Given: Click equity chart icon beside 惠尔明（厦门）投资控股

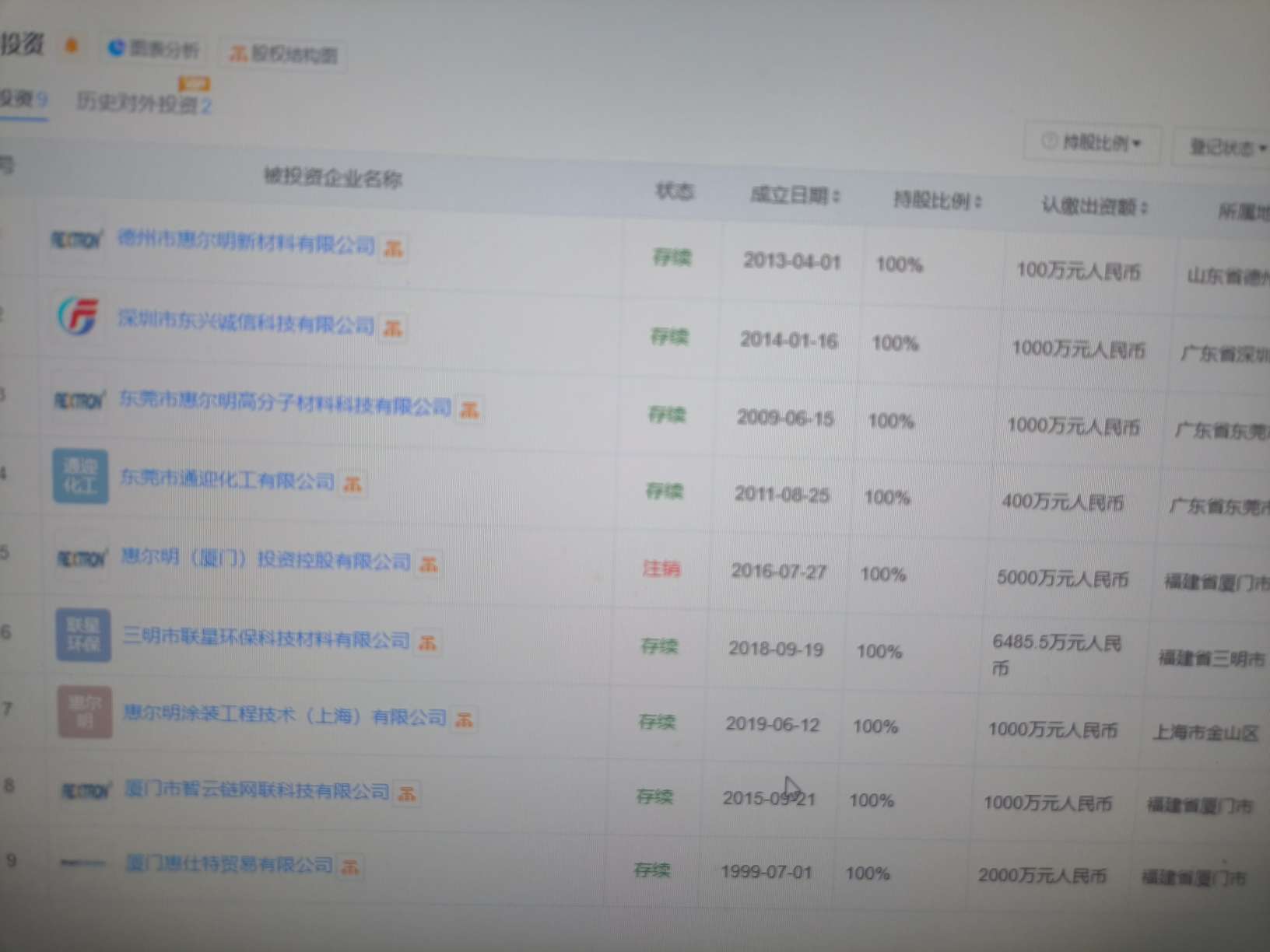Looking at the screenshot, I should click(x=428, y=564).
